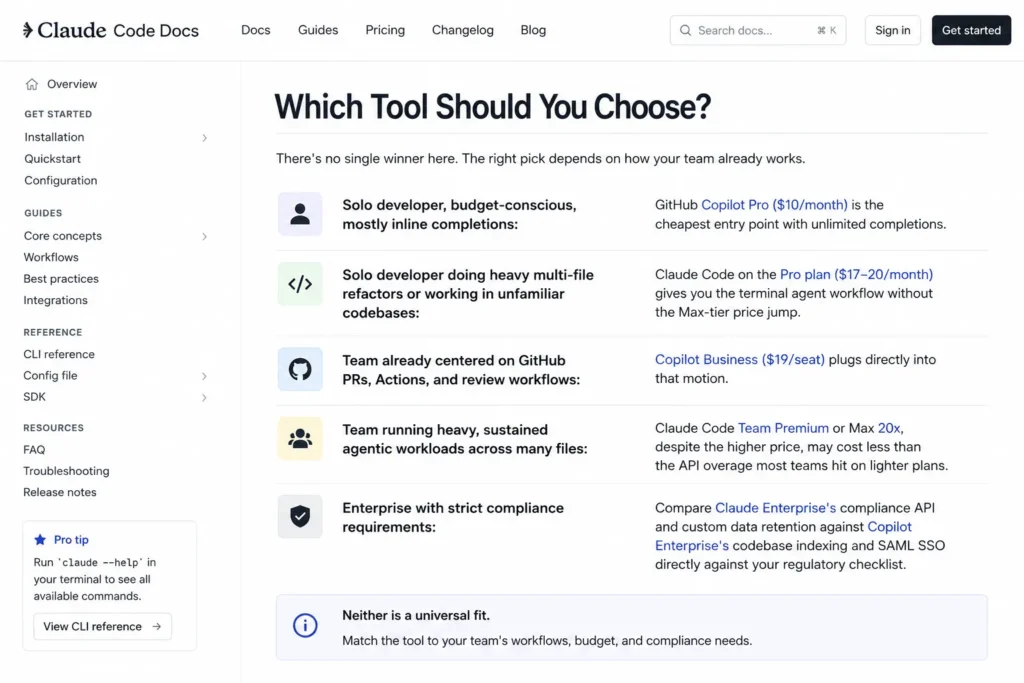
Task: Click the team people group icon
Action: (x=300, y=439)
